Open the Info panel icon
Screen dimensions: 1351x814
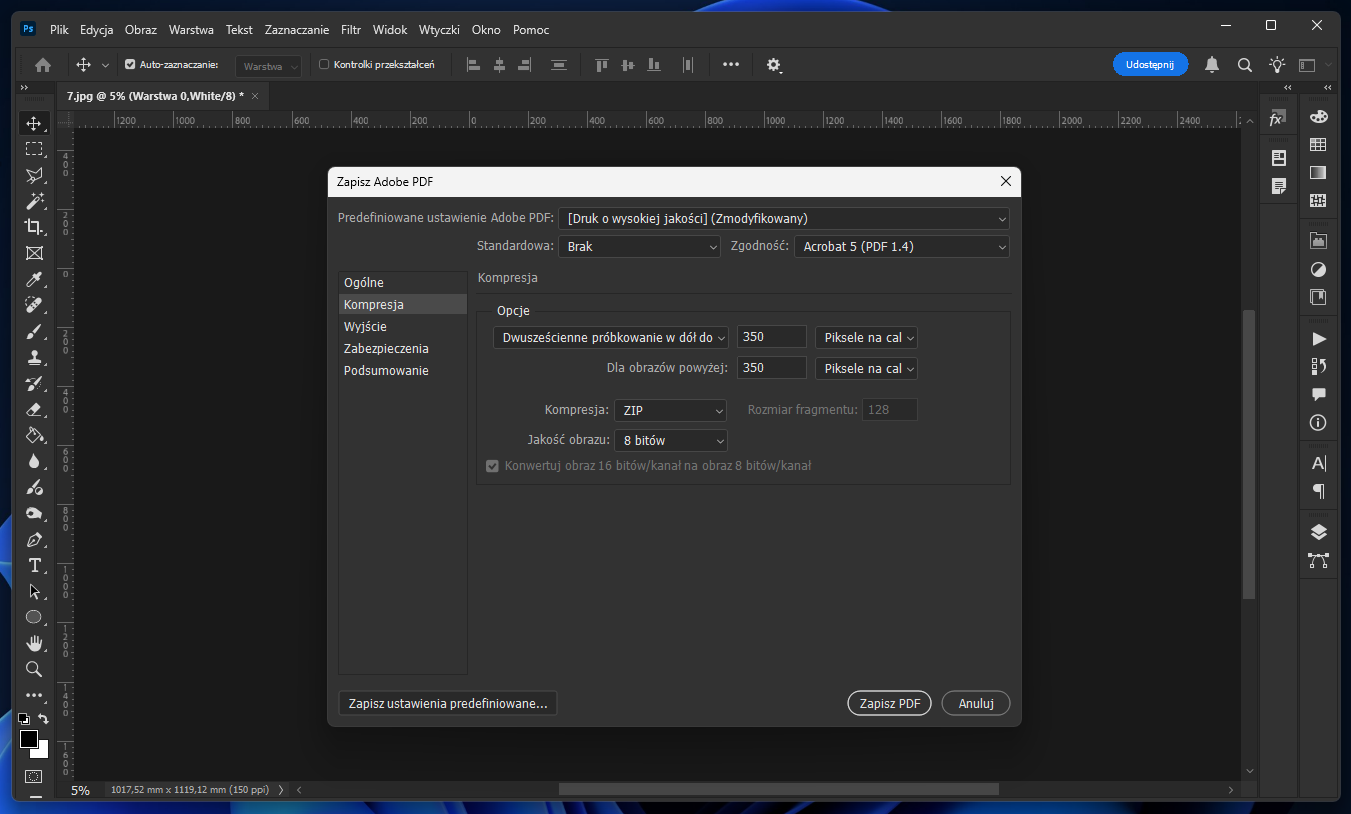point(1318,423)
